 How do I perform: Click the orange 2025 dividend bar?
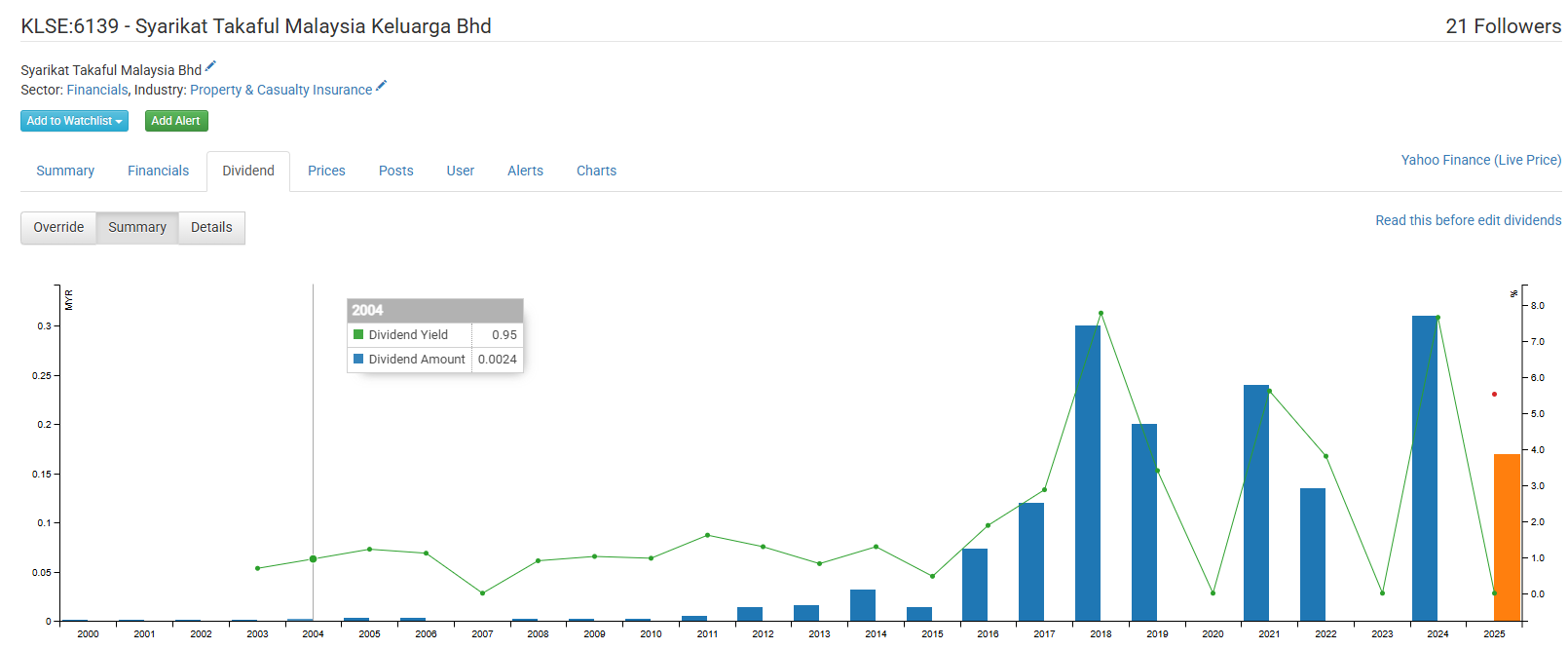pyautogui.click(x=1507, y=536)
